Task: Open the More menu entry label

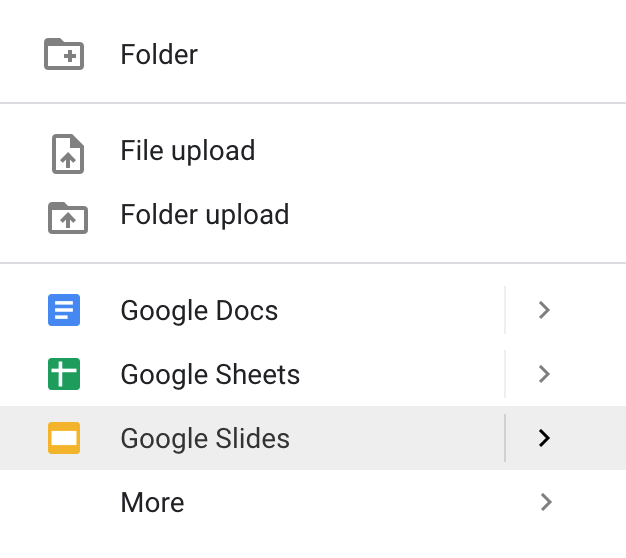Action: [153, 502]
